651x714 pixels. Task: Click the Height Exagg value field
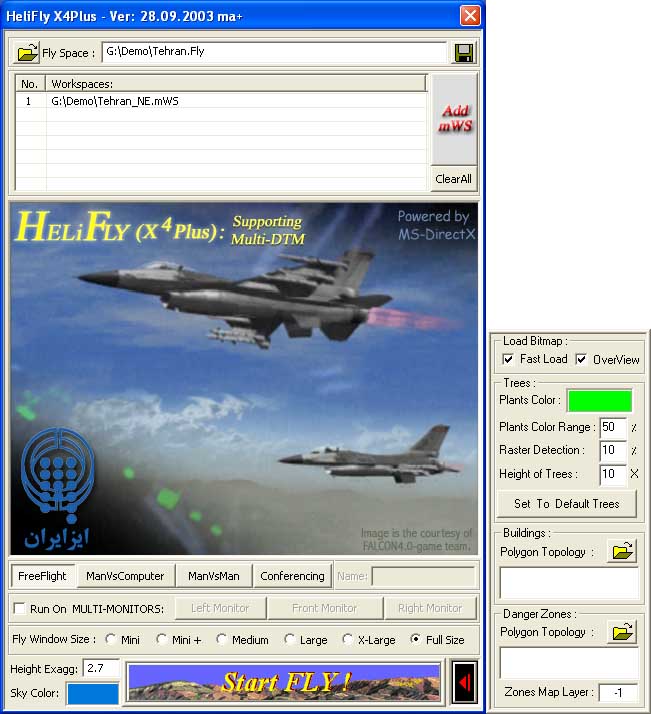coord(101,668)
